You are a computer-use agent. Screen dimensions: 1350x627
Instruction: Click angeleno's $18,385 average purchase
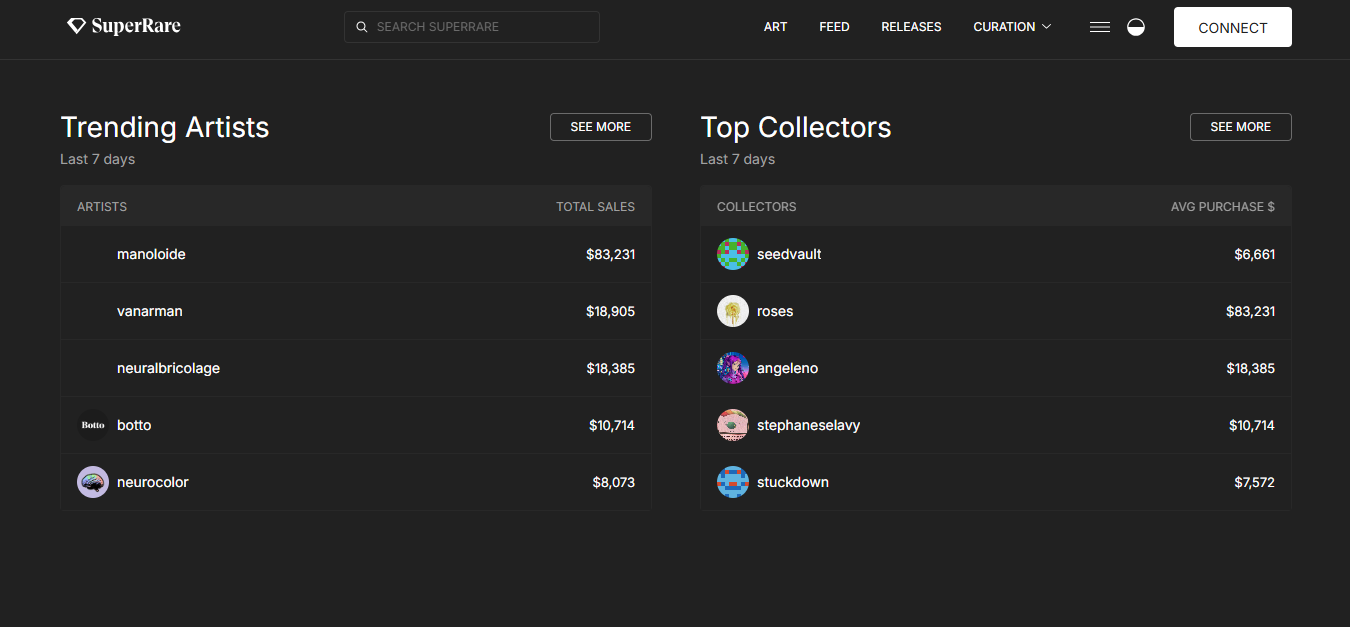[x=1251, y=368]
